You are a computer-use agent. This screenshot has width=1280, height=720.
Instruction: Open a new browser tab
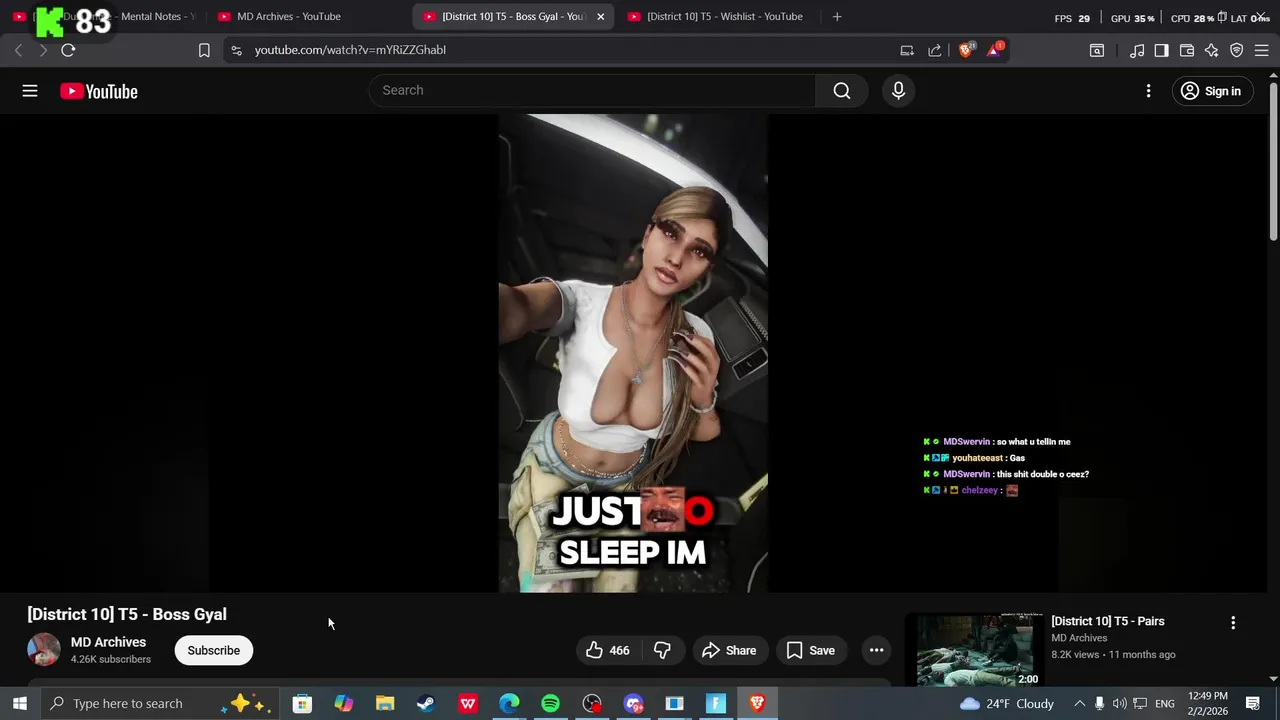837,16
